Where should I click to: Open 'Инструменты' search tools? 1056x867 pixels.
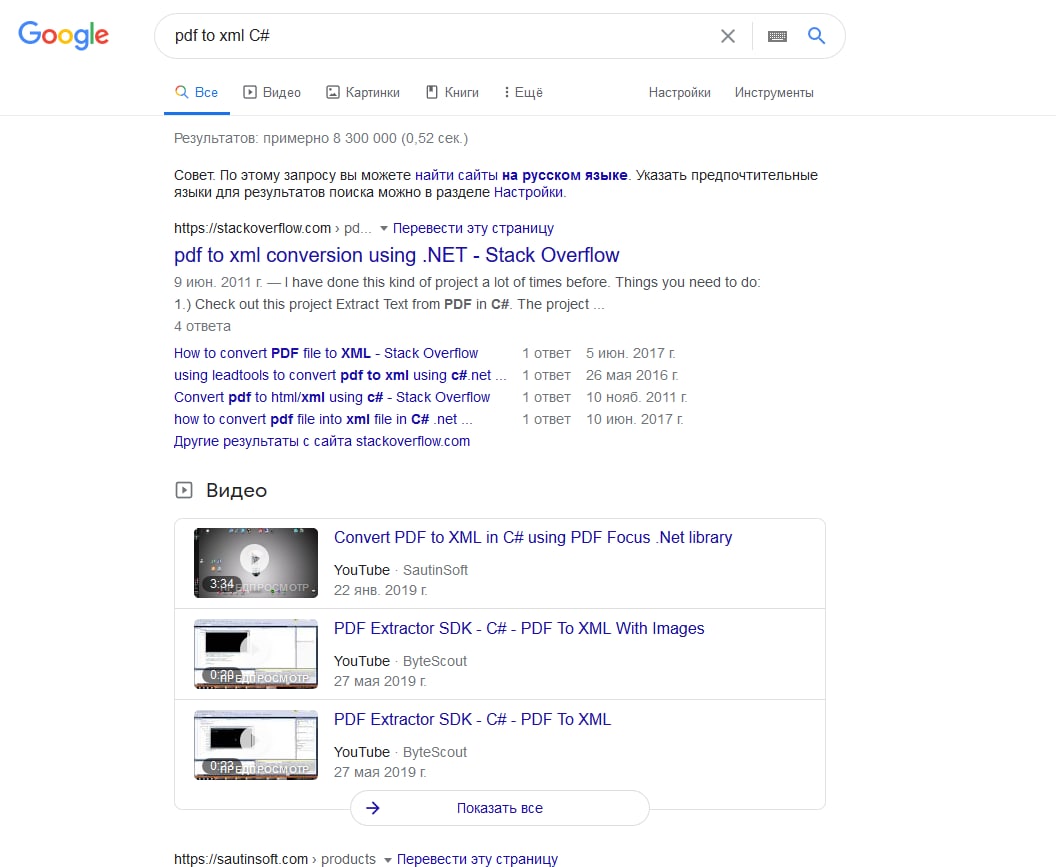(774, 92)
